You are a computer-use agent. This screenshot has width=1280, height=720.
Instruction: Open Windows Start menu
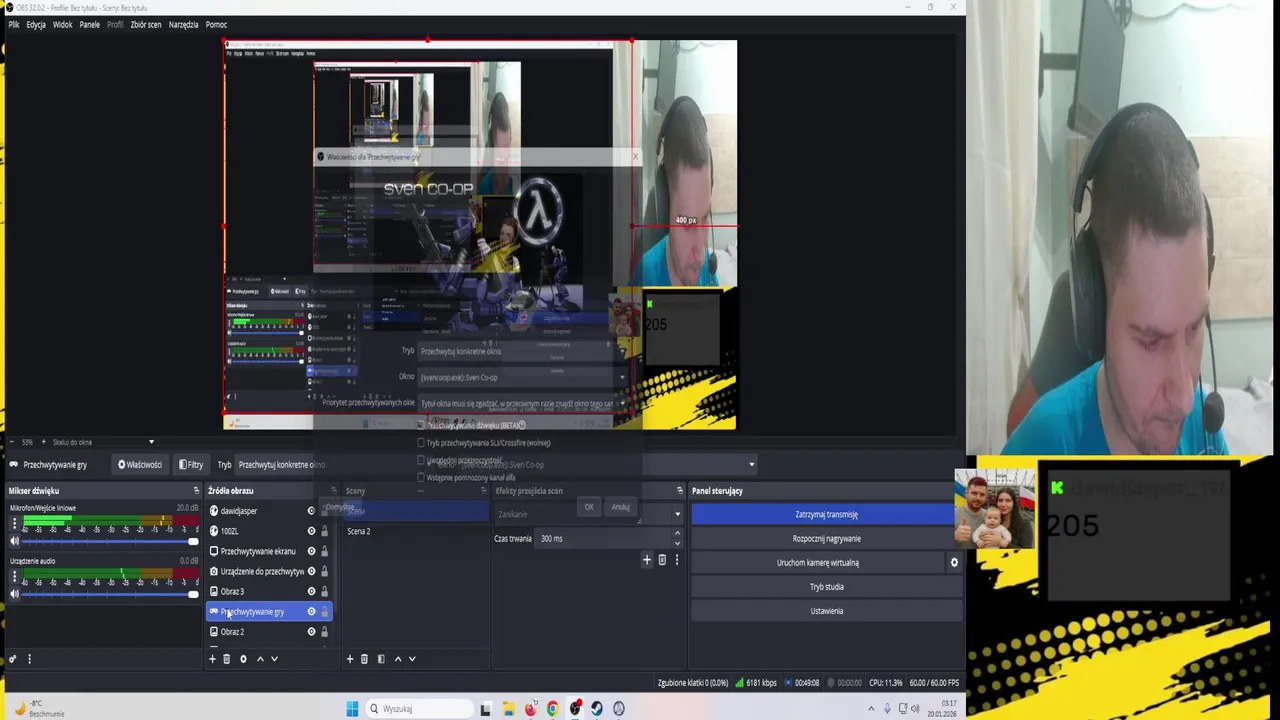352,709
